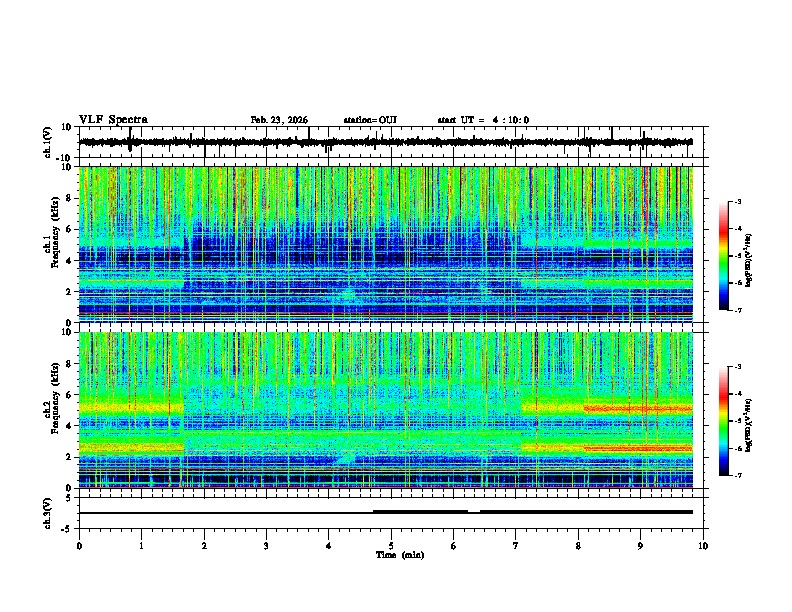Click the "ch.1(V)" waveform axis label
This screenshot has width=792, height=612.
48,142
